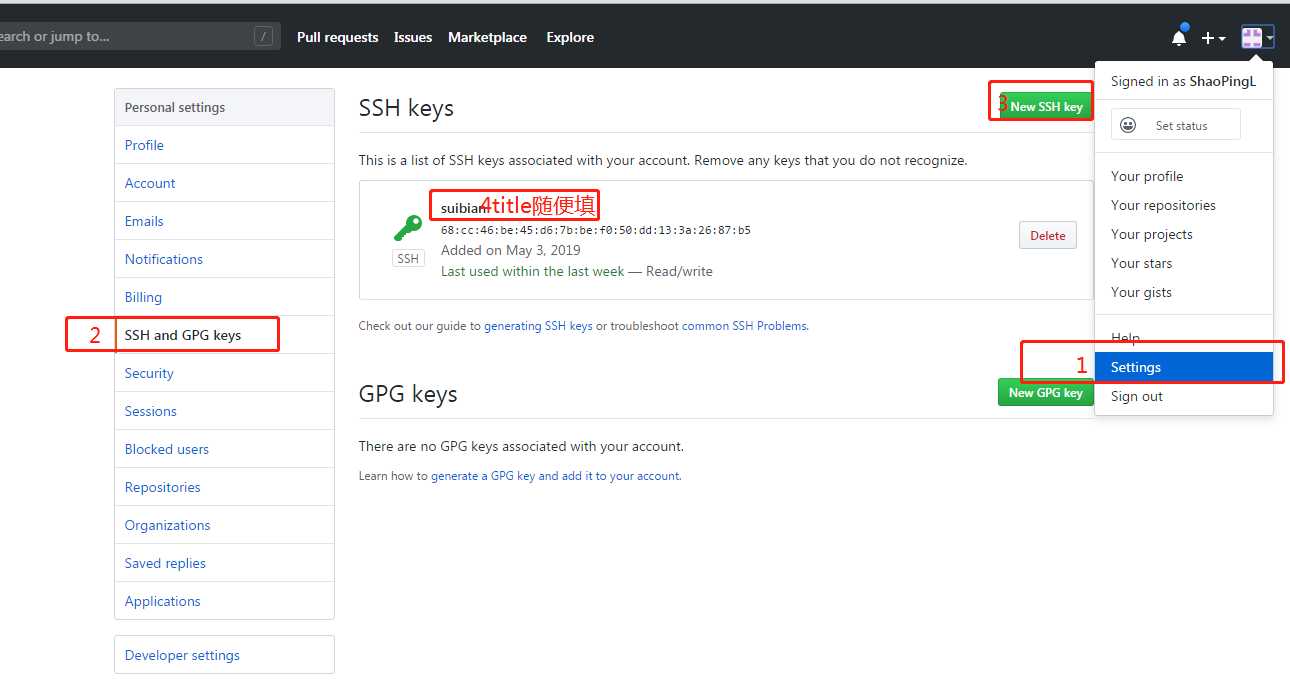The width and height of the screenshot is (1290, 689).
Task: Select Your repositories in the dropdown
Action: point(1163,205)
